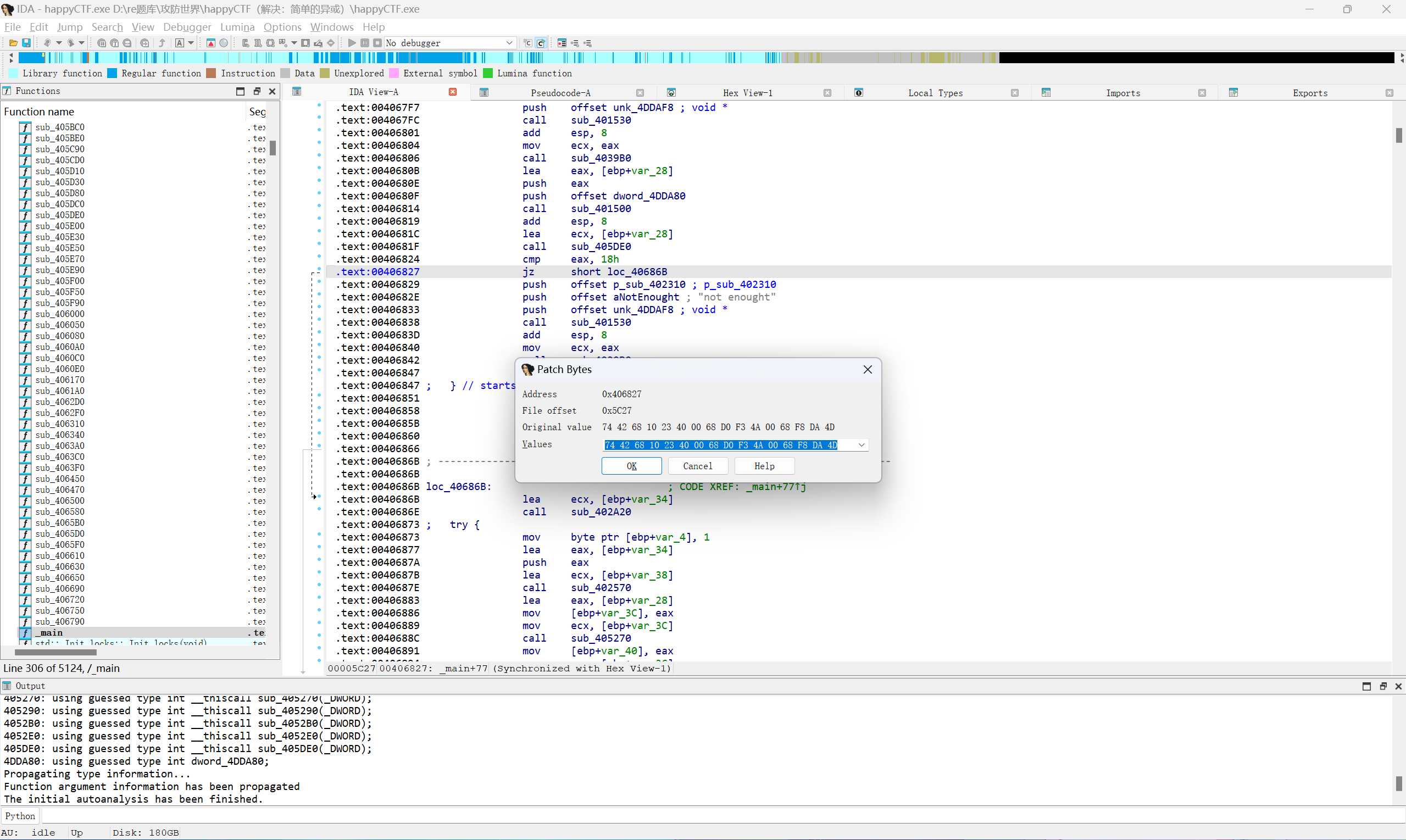Viewport: 1406px width, 840px height.
Task: Switch to the Hex View-1 tab
Action: [x=747, y=93]
